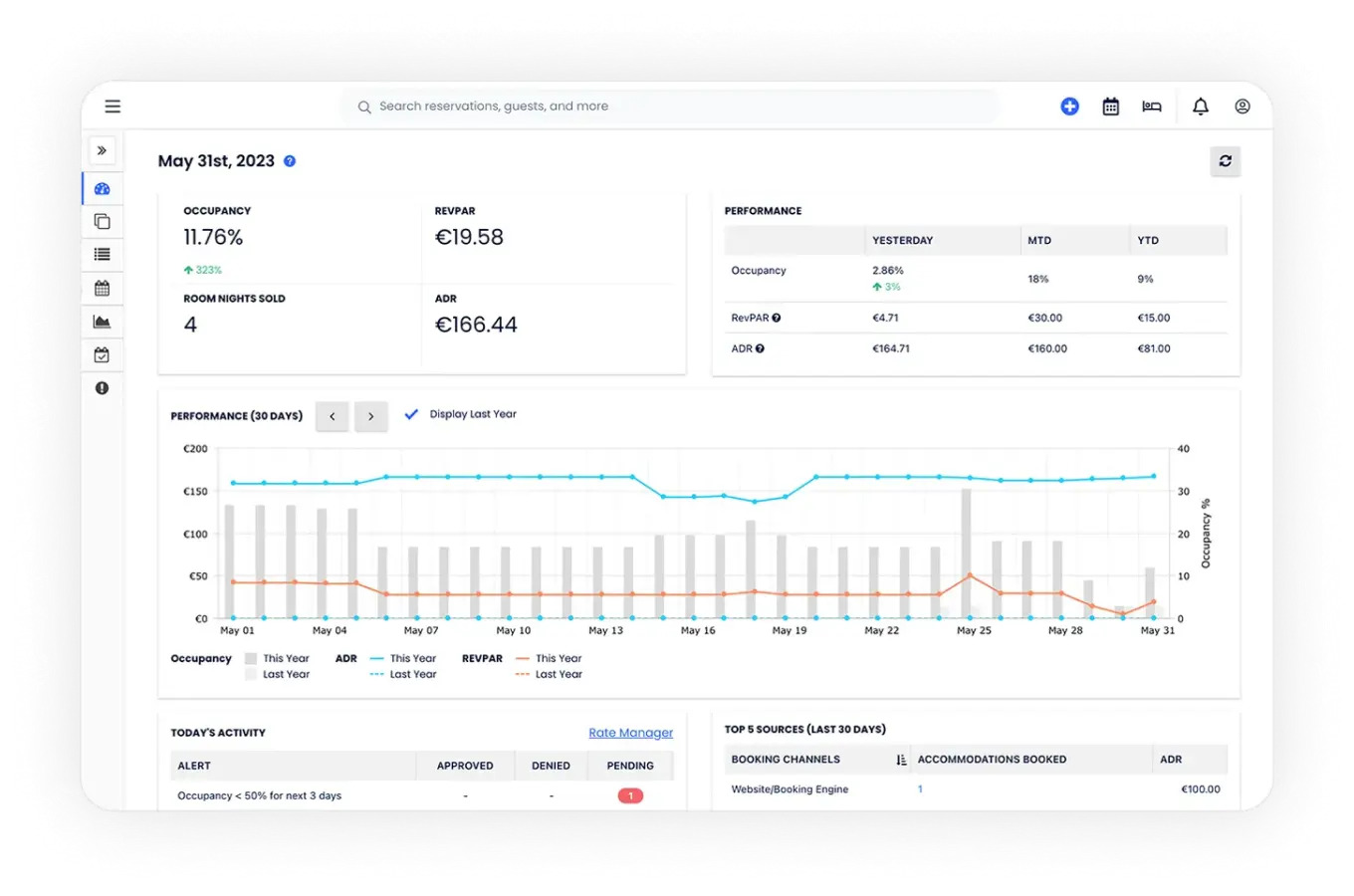Click the blue plus icon to create new
The height and width of the screenshot is (896, 1354).
[x=1069, y=106]
